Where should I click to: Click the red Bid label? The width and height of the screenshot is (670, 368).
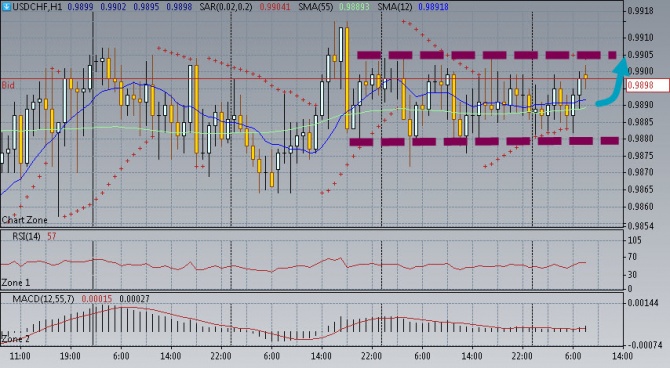click(x=8, y=85)
